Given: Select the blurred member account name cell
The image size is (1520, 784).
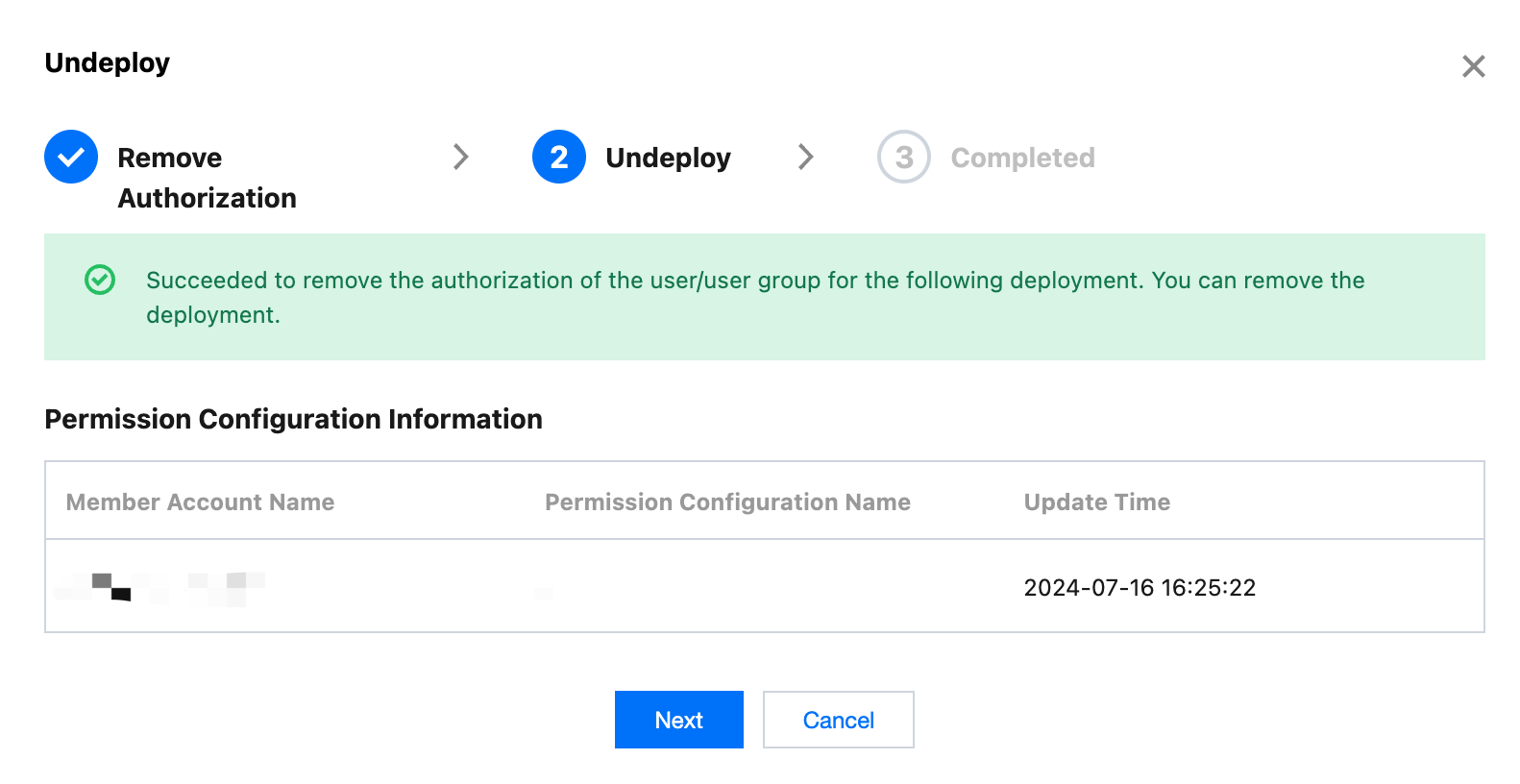Looking at the screenshot, I should coord(159,587).
